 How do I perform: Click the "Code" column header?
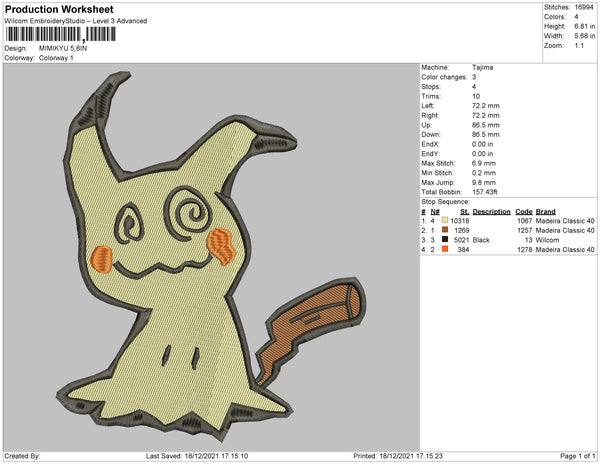click(524, 212)
